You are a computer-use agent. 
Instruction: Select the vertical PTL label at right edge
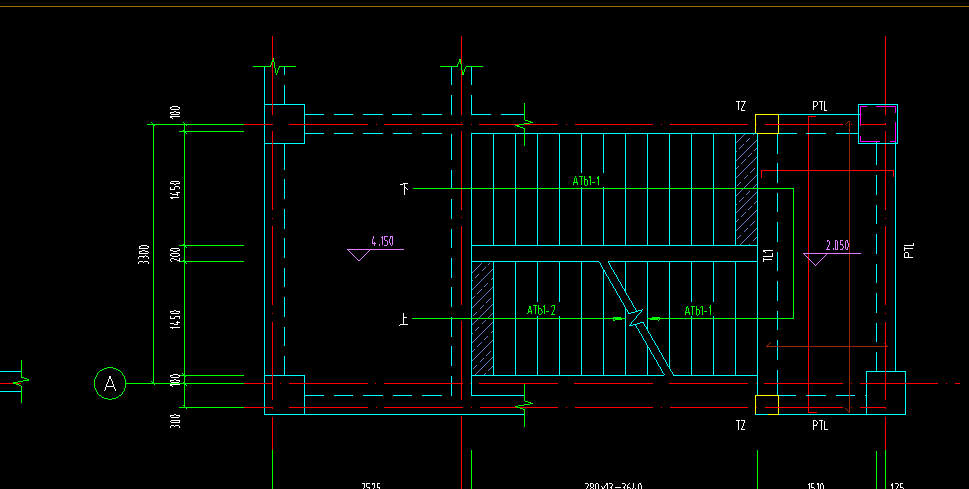point(908,250)
